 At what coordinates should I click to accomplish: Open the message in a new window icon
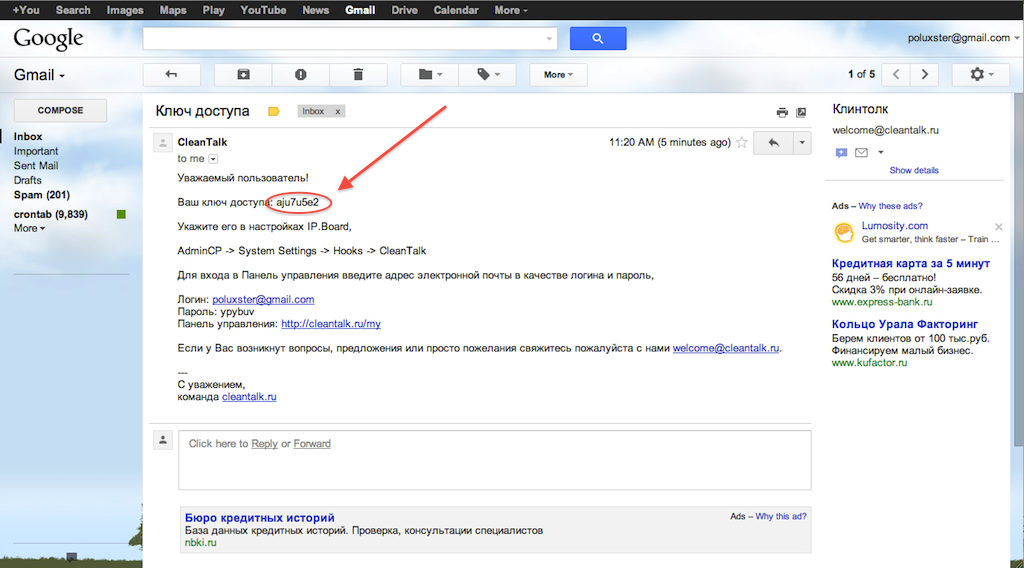(x=801, y=112)
